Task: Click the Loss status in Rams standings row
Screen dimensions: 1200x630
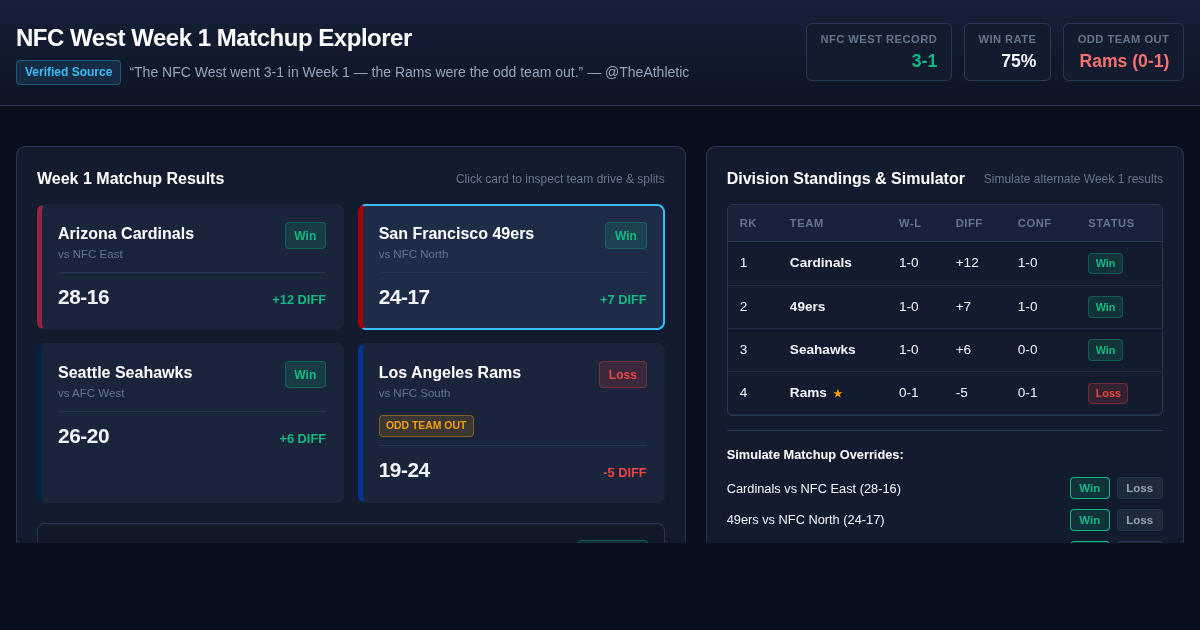Action: click(1108, 393)
